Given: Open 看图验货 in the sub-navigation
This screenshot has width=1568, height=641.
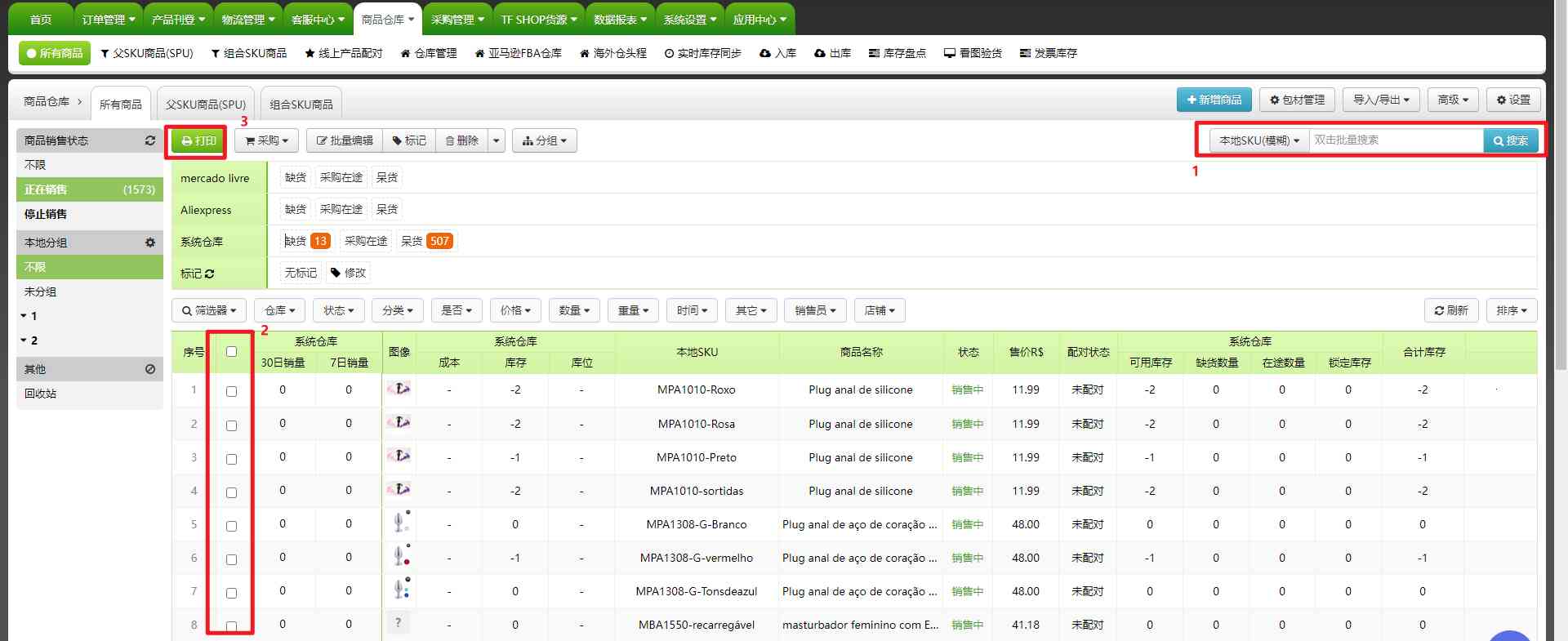Looking at the screenshot, I should (x=973, y=53).
